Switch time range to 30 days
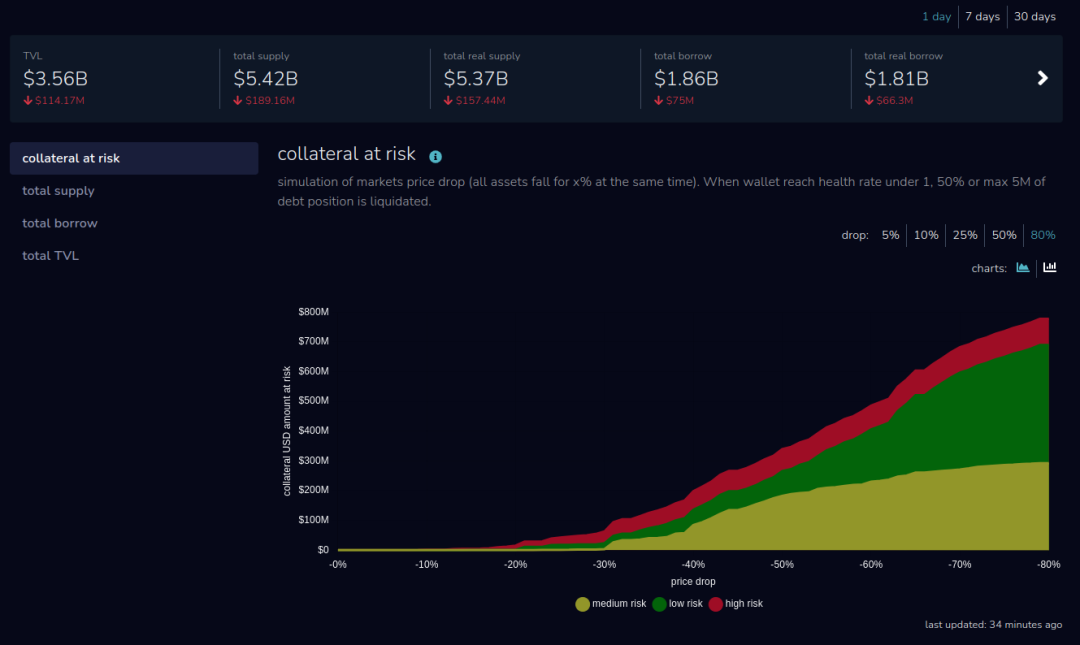 (1034, 17)
